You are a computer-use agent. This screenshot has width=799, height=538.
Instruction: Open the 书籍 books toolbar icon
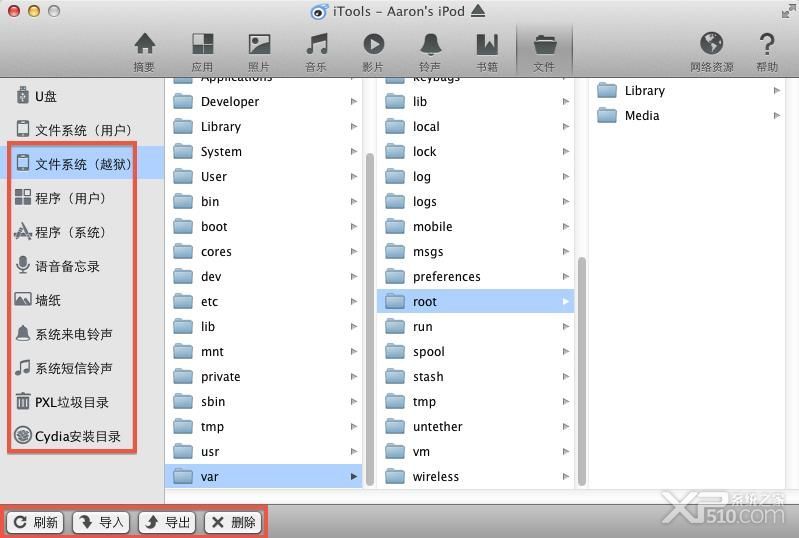point(487,44)
